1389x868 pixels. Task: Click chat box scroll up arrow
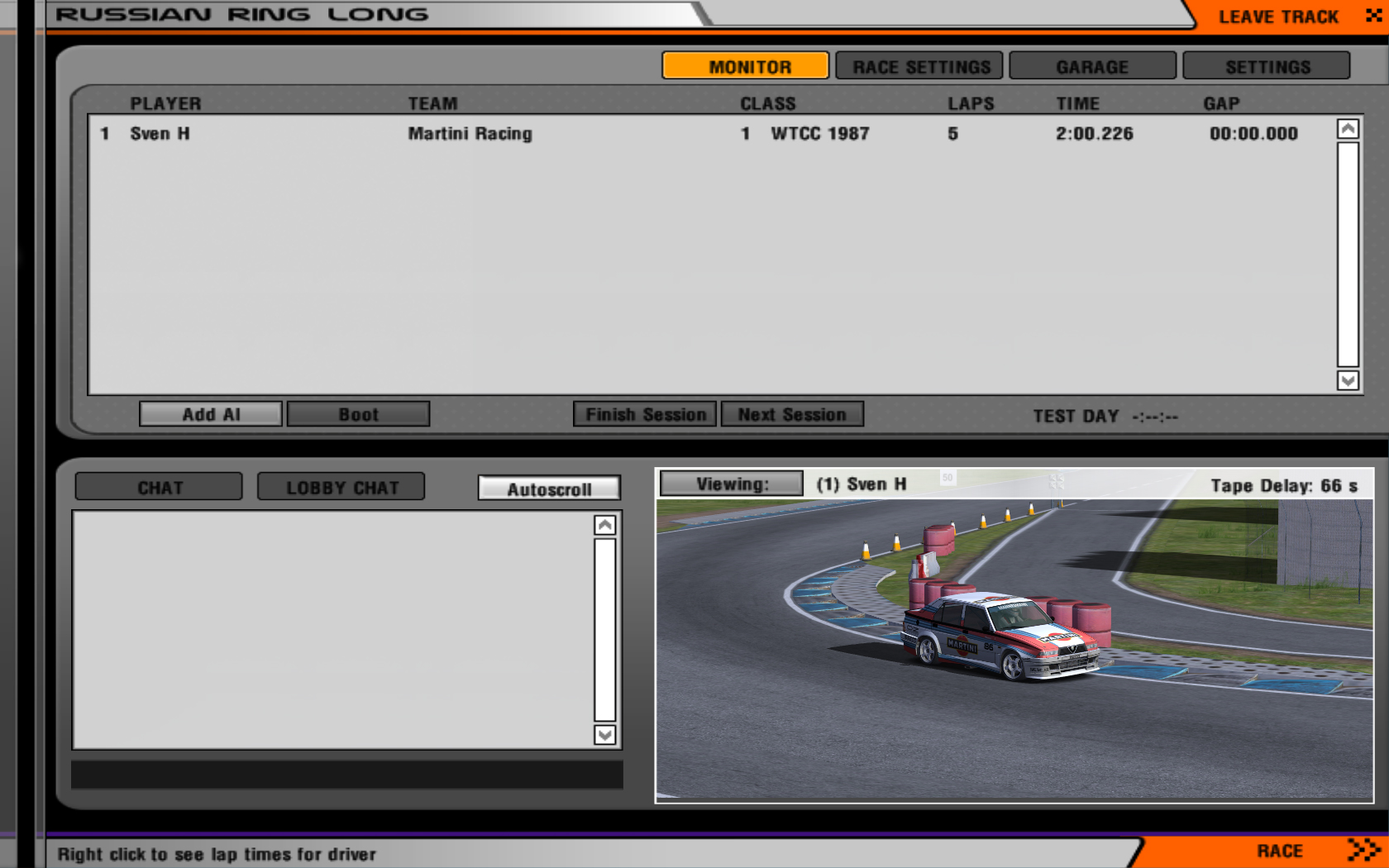pos(605,525)
